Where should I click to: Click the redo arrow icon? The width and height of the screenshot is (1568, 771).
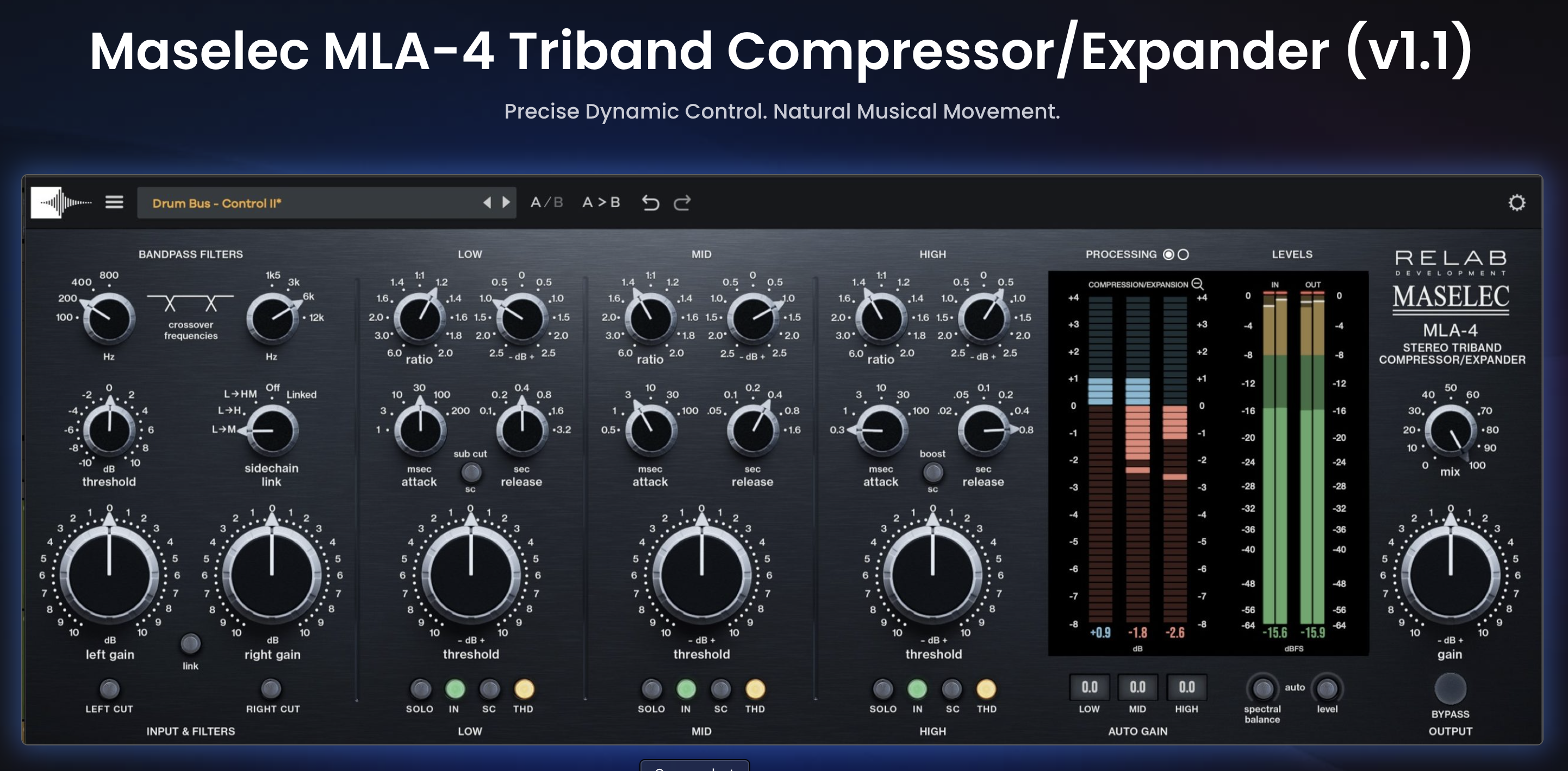click(x=682, y=203)
